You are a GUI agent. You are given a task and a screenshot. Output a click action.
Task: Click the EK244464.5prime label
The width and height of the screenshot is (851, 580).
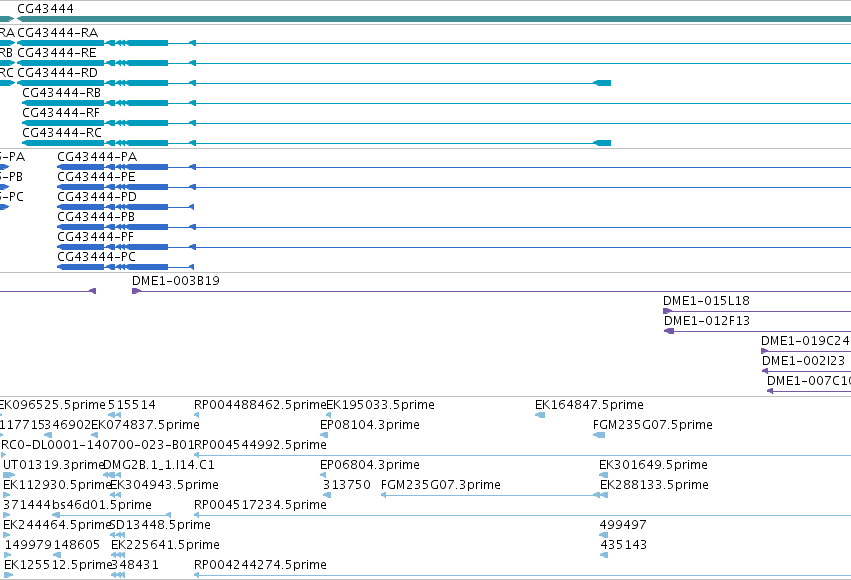tap(57, 525)
